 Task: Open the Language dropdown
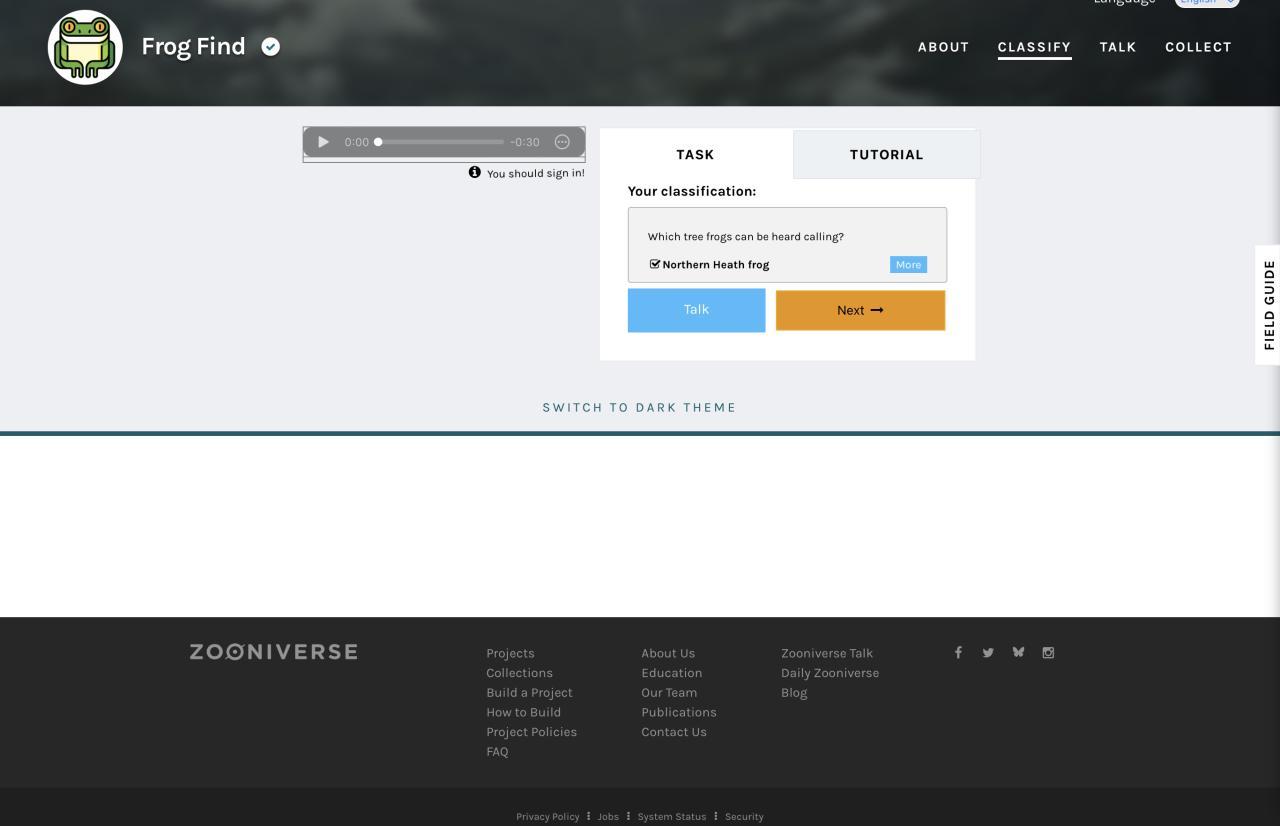(x=1207, y=3)
